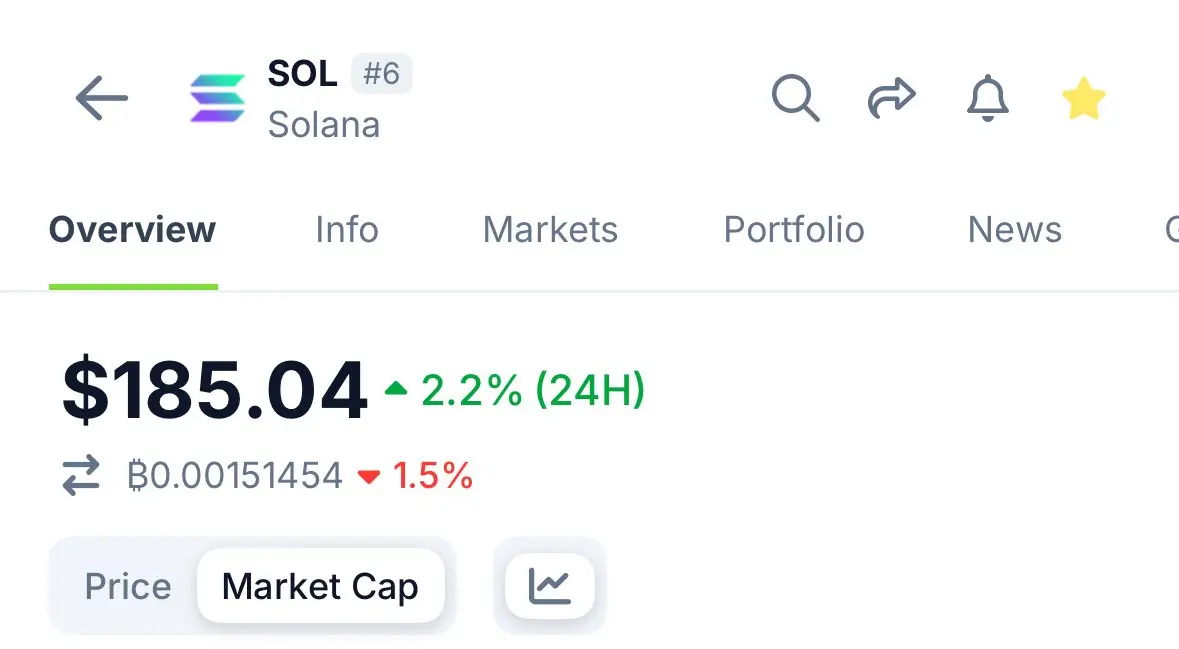This screenshot has height=649, width=1179.
Task: Switch chart type with the line chart icon
Action: 550,586
